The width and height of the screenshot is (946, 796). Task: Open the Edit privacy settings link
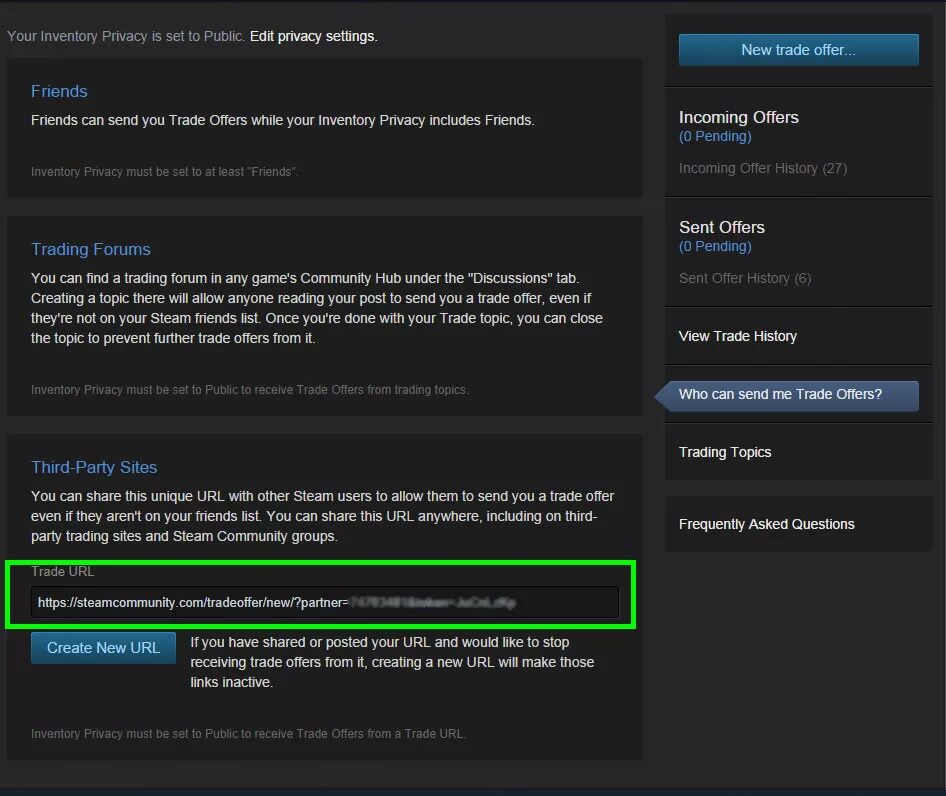point(313,36)
